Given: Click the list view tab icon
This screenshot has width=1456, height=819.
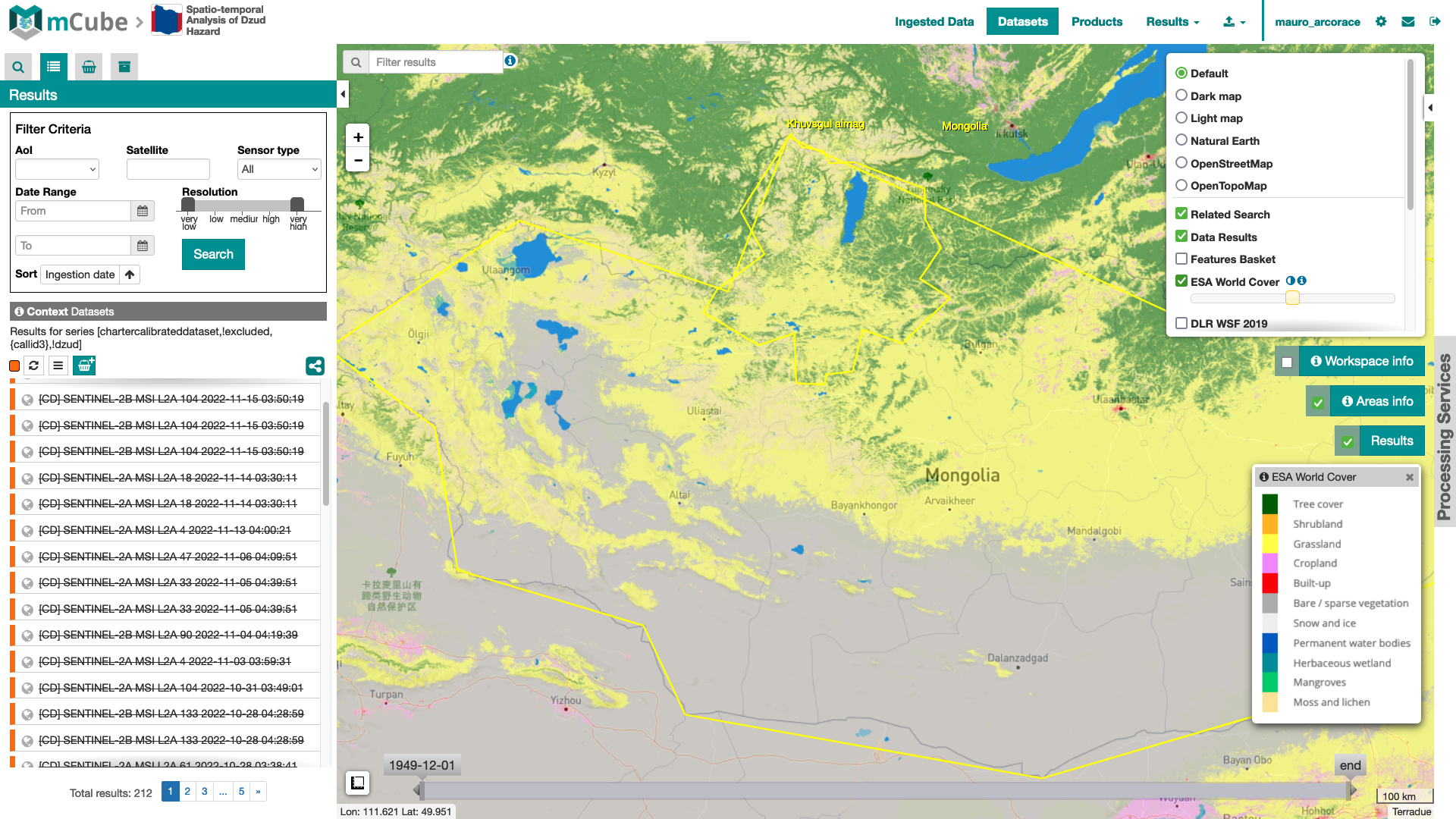Looking at the screenshot, I should [x=53, y=67].
